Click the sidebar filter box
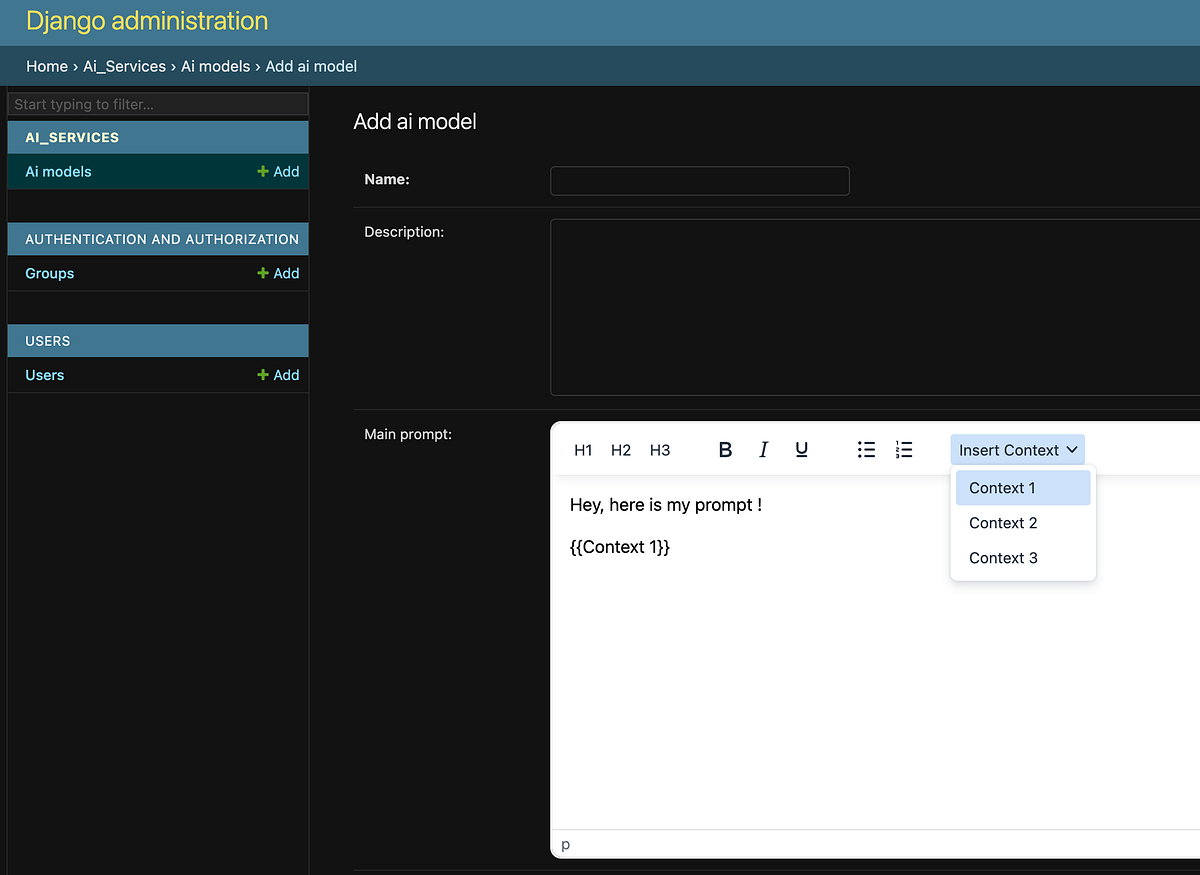 (157, 104)
